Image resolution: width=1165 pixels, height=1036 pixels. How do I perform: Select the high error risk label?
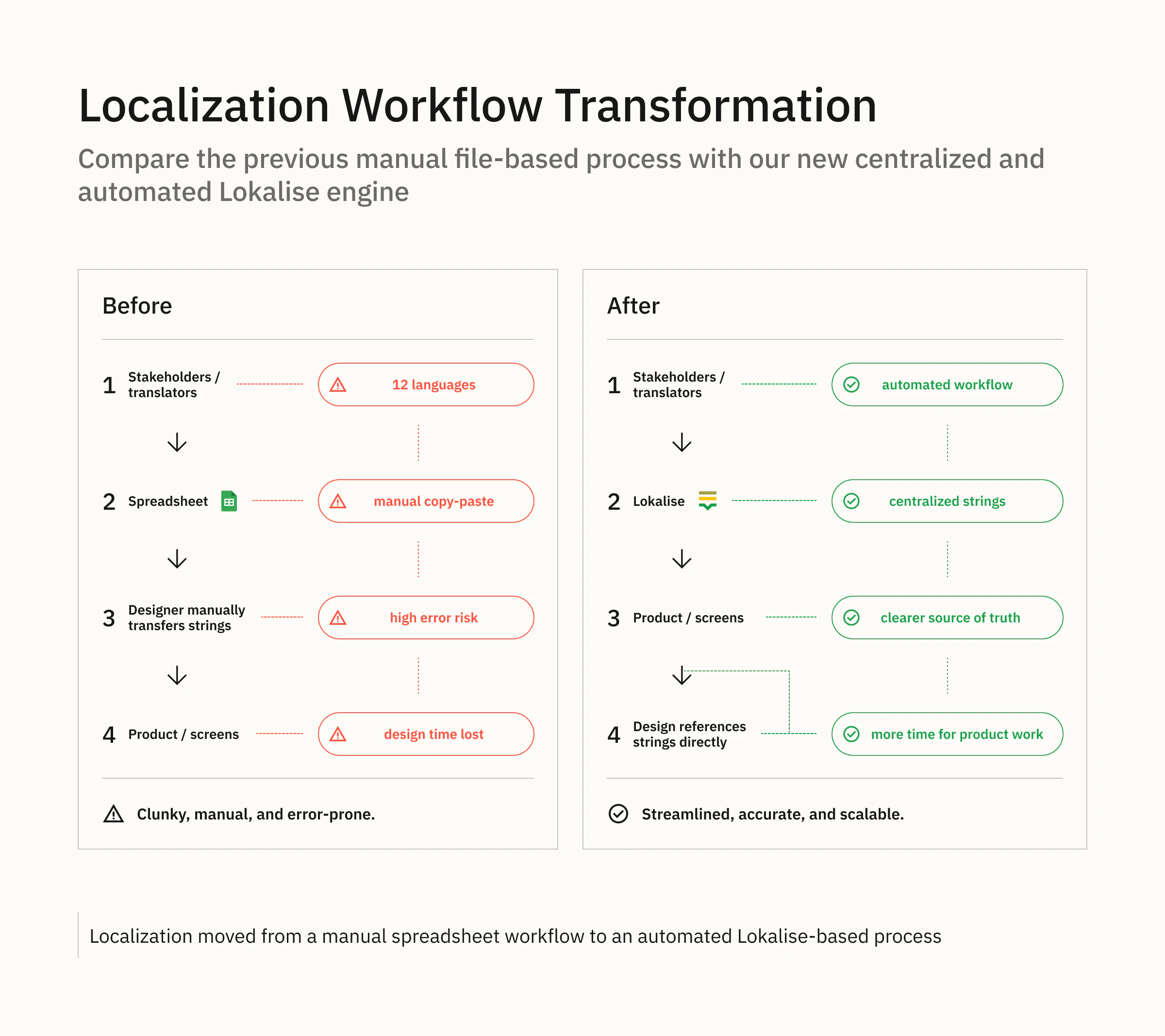(x=434, y=618)
